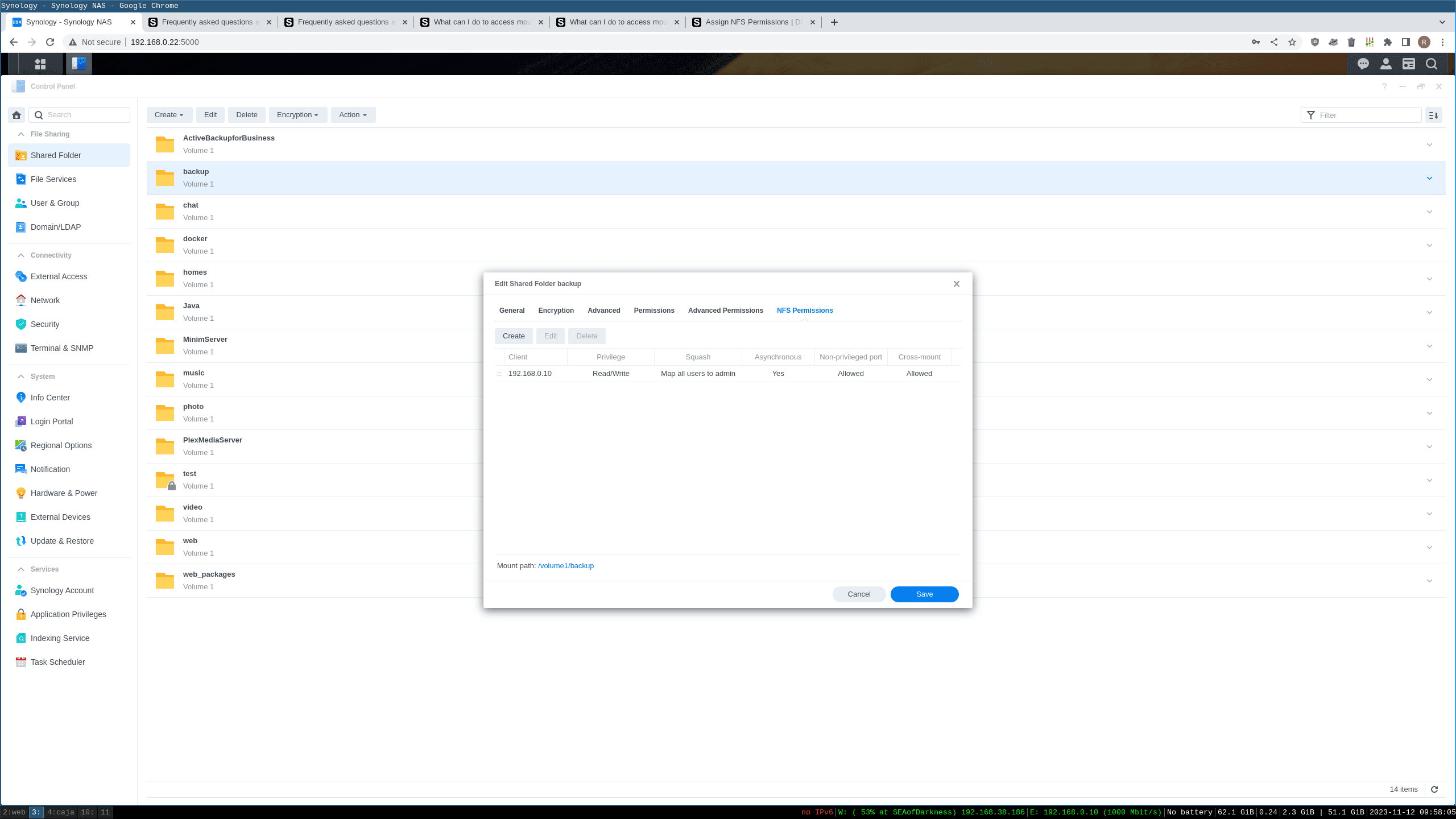Click the Control Panel search field
The width and height of the screenshot is (1456, 819).
tap(80, 115)
